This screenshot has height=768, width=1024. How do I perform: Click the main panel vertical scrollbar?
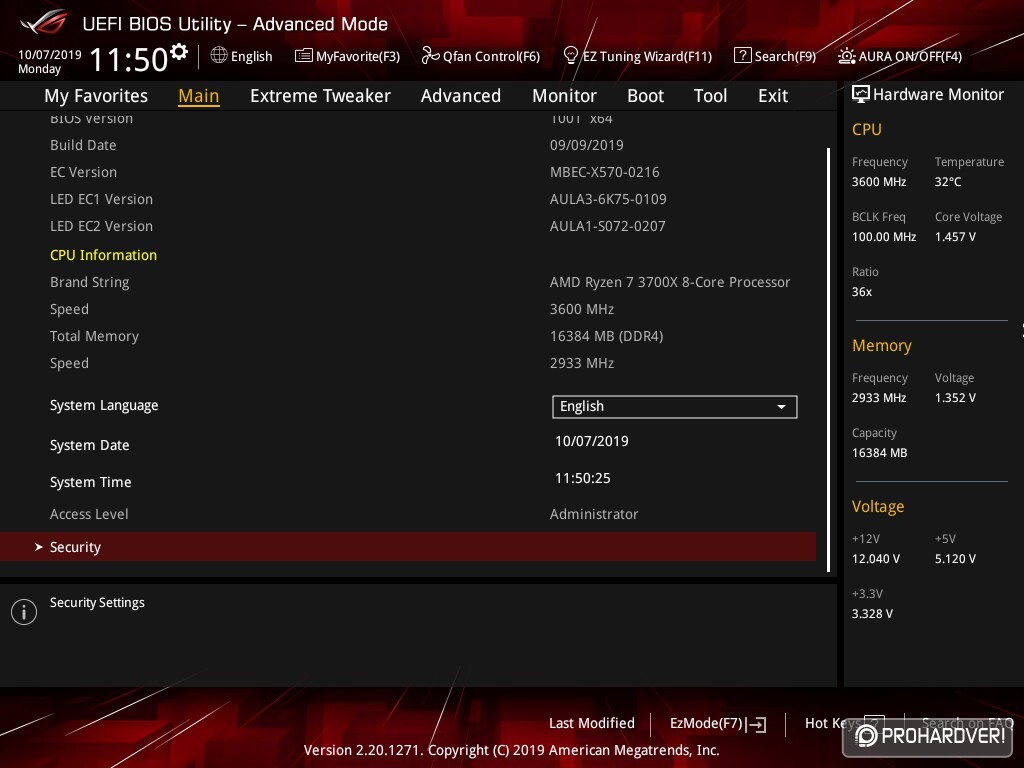(829, 359)
